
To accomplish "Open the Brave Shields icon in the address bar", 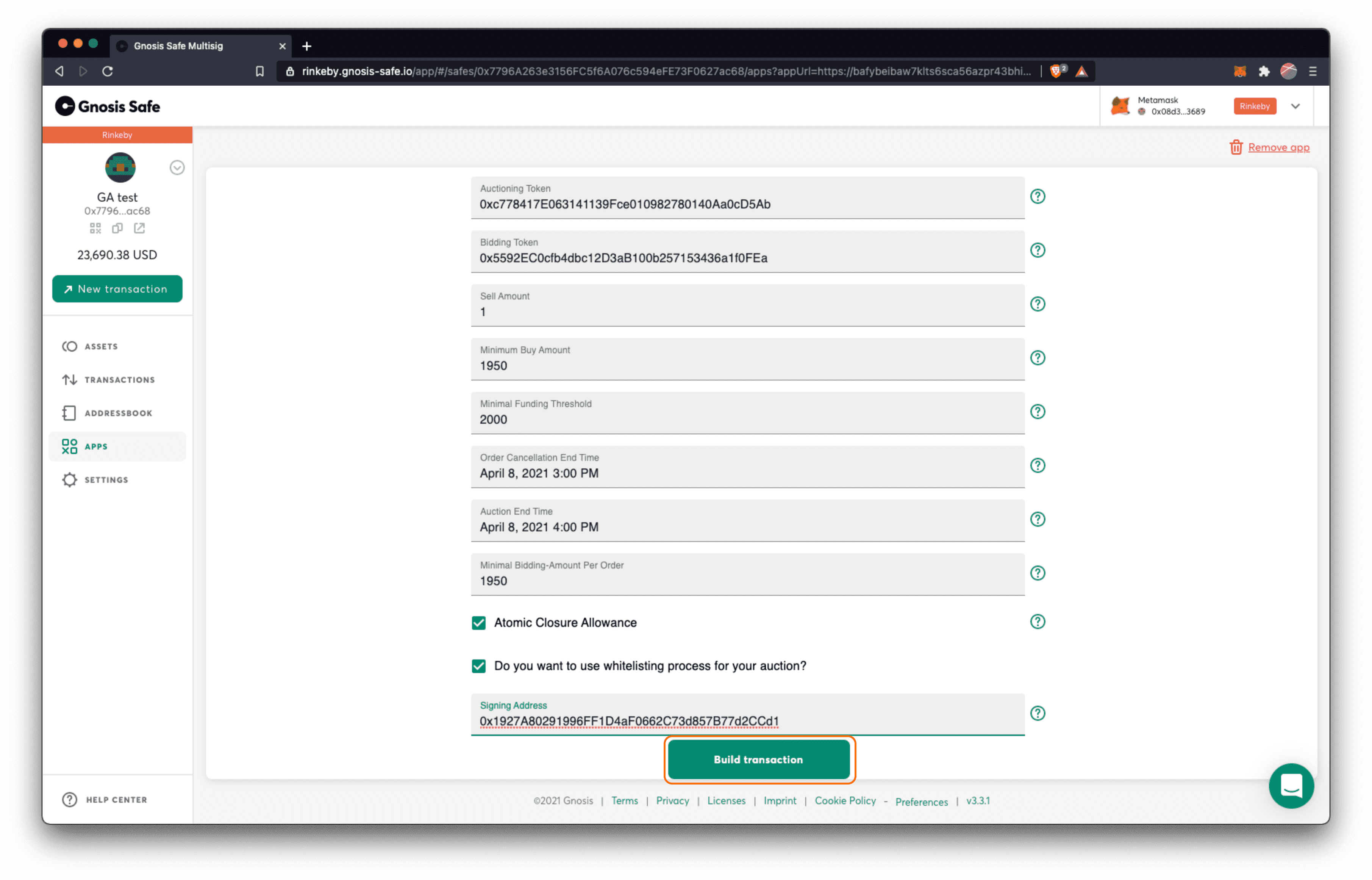I will (1057, 71).
